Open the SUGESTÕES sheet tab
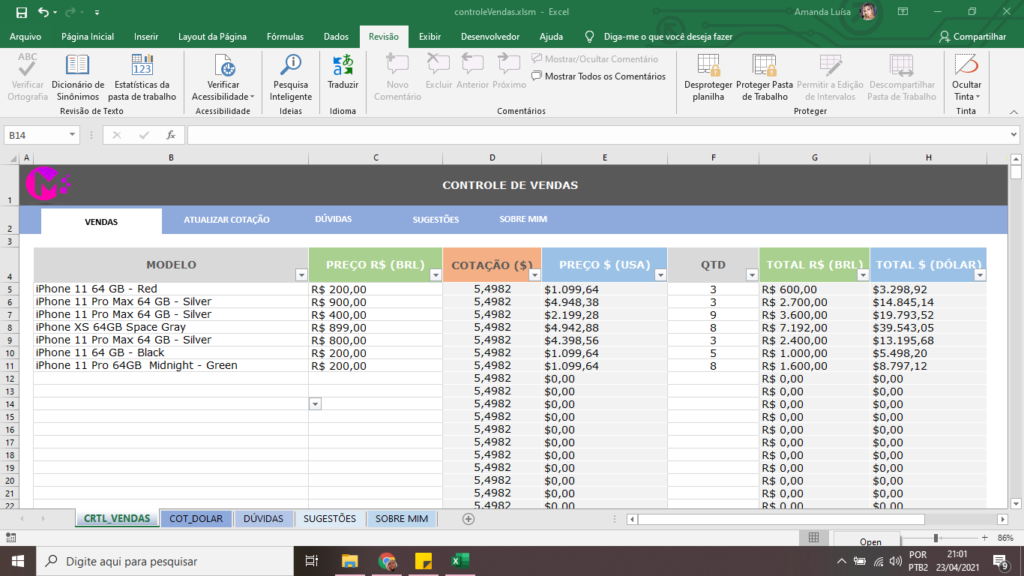This screenshot has height=576, width=1024. coord(330,519)
